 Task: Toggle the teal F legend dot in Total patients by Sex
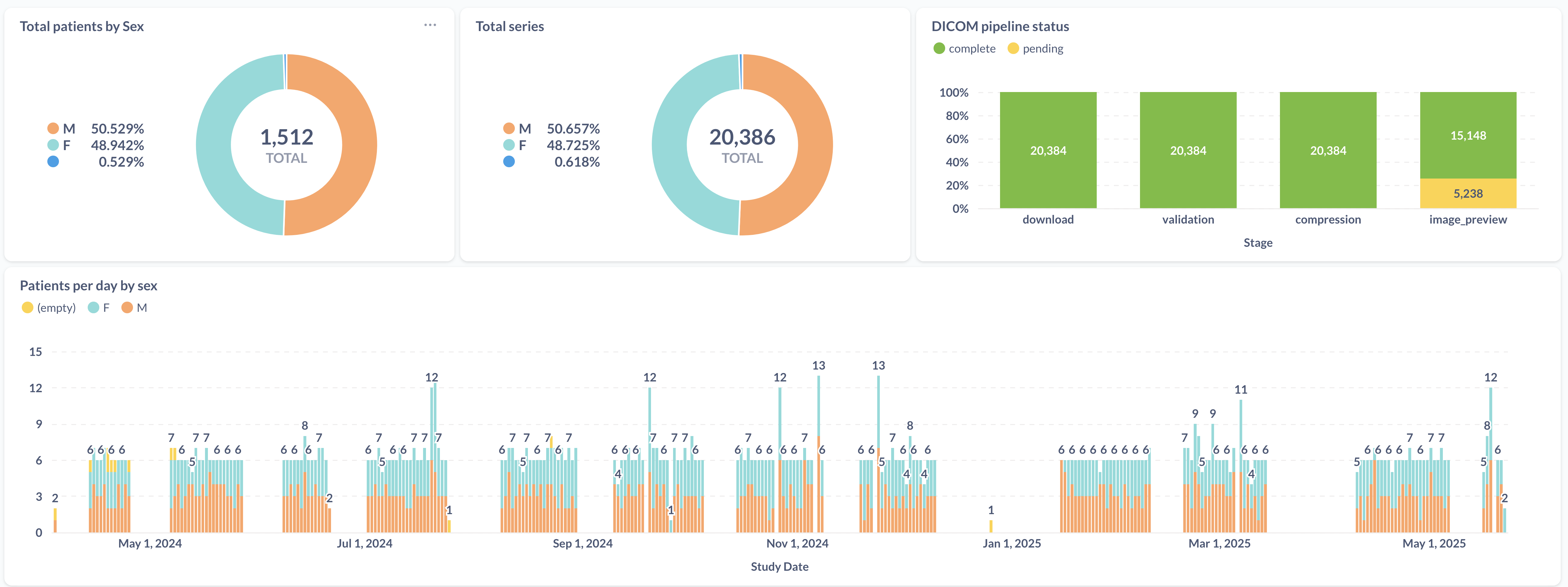[x=53, y=145]
